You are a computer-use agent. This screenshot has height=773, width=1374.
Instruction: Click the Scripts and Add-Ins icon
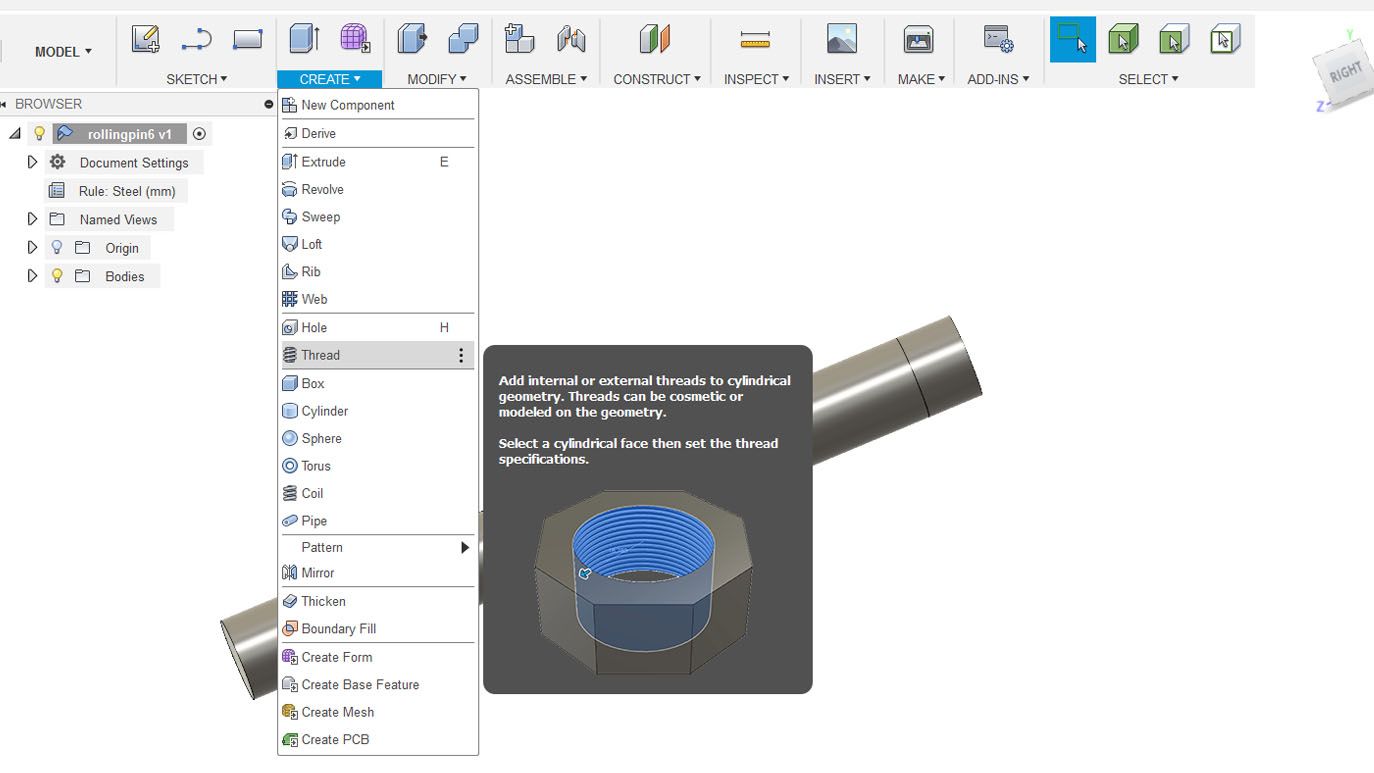coord(997,39)
